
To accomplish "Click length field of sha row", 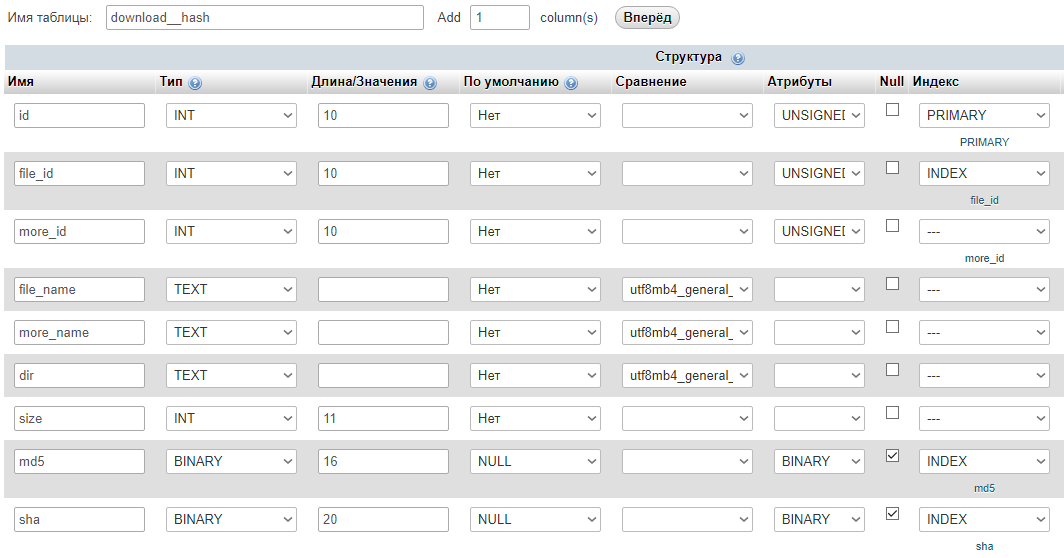I will [x=383, y=519].
